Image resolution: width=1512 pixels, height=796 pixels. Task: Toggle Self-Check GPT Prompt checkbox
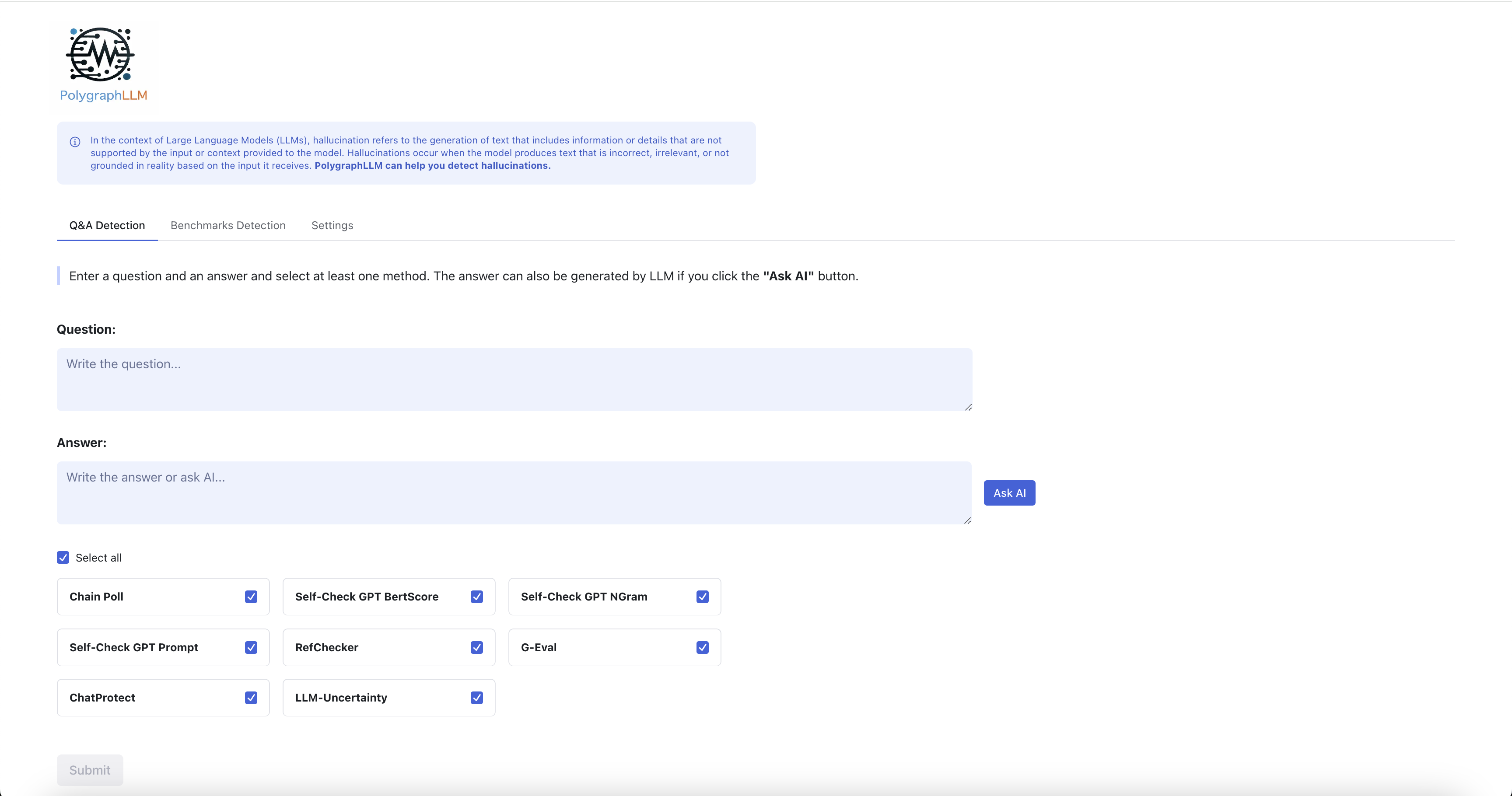[x=251, y=647]
